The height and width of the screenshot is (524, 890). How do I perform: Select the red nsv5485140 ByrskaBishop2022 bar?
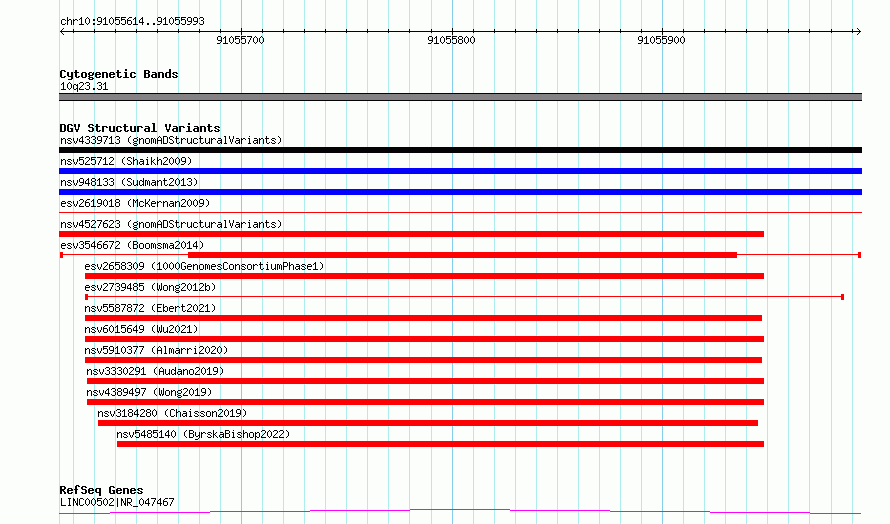(x=440, y=444)
